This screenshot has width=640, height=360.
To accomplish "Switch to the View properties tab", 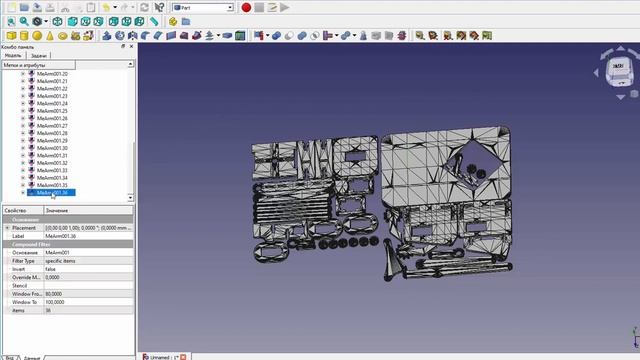I will 10,358.
